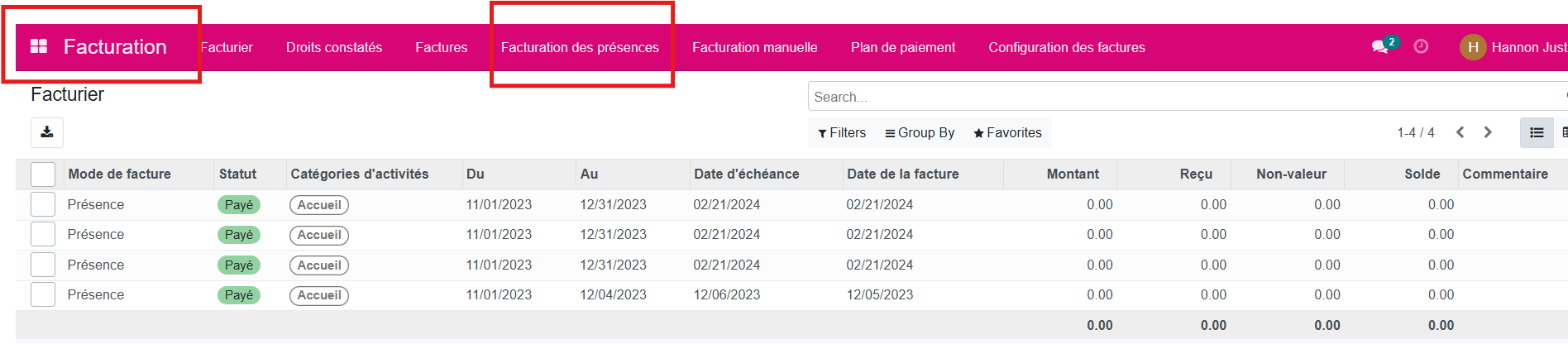Open Facturation des présences menu
Screen dimensions: 1568x344
coord(580,47)
